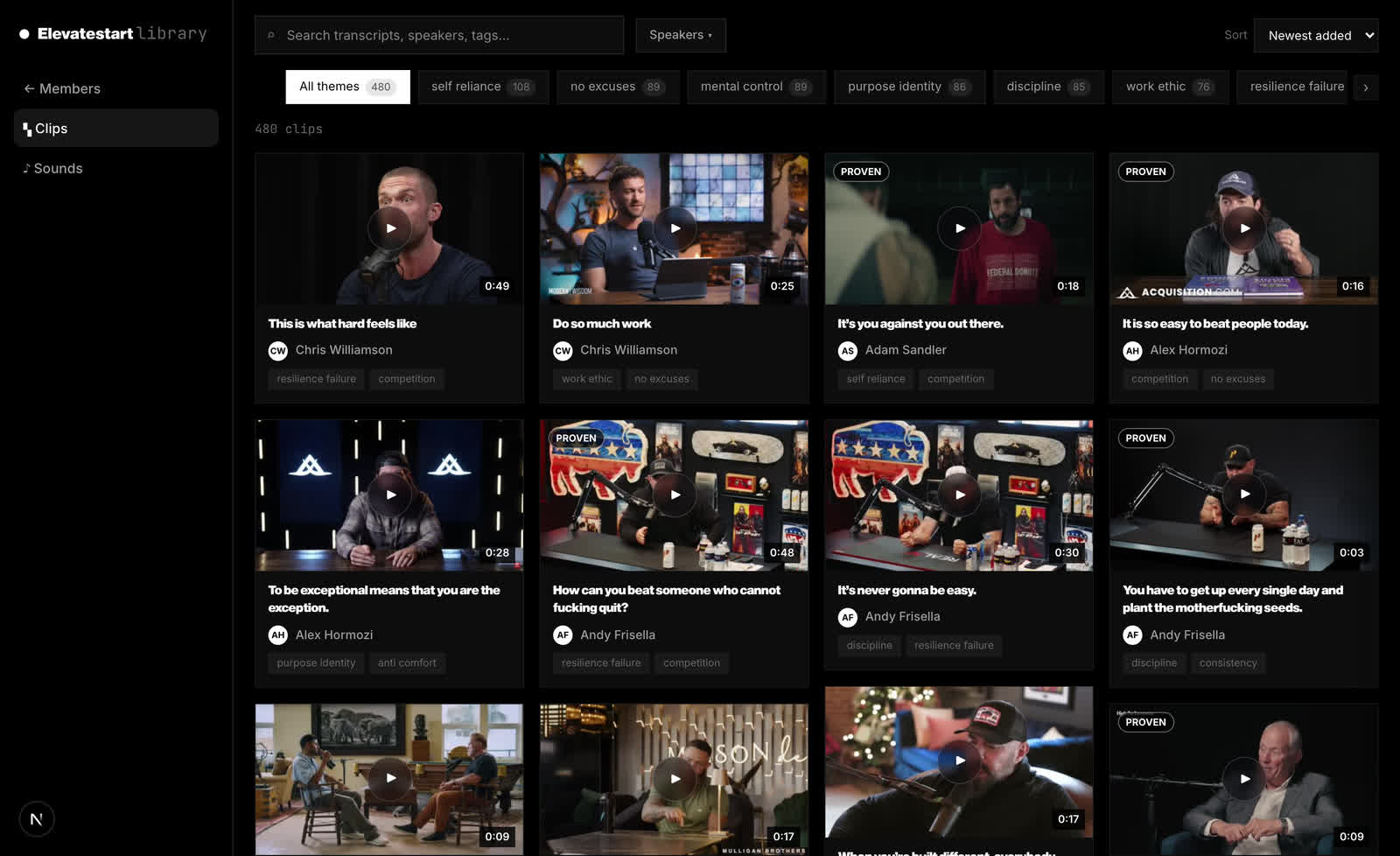Click the 0:17 Mulligan Brothers clip thumbnail
This screenshot has width=1400, height=856.
pyautogui.click(x=675, y=779)
